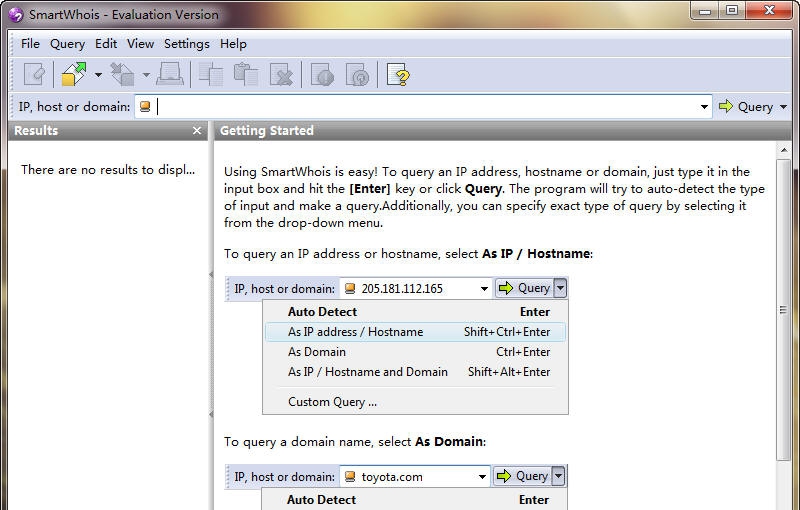Choose As IP / Hostname and Domain
This screenshot has width=800, height=510.
[415, 372]
